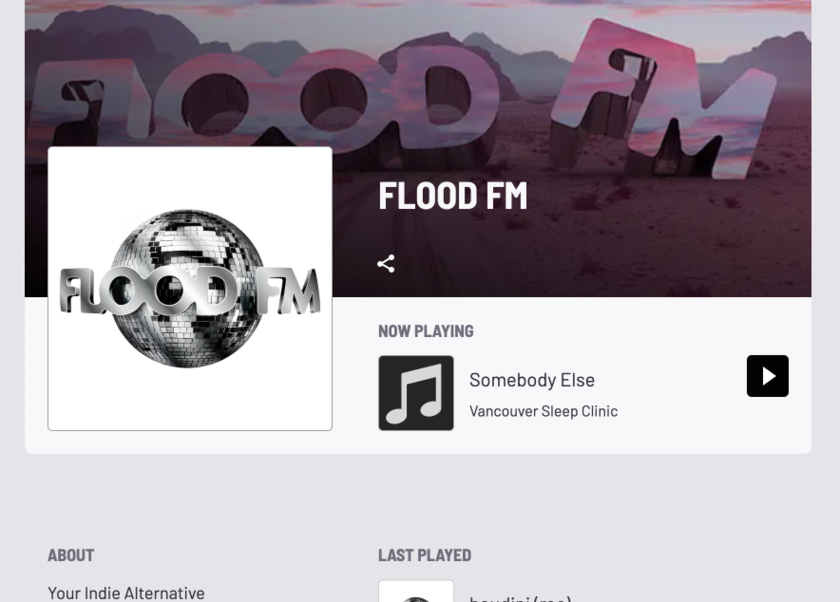Click the Vancouver Sleep Clinic artist name
The height and width of the screenshot is (602, 840).
pyautogui.click(x=543, y=411)
